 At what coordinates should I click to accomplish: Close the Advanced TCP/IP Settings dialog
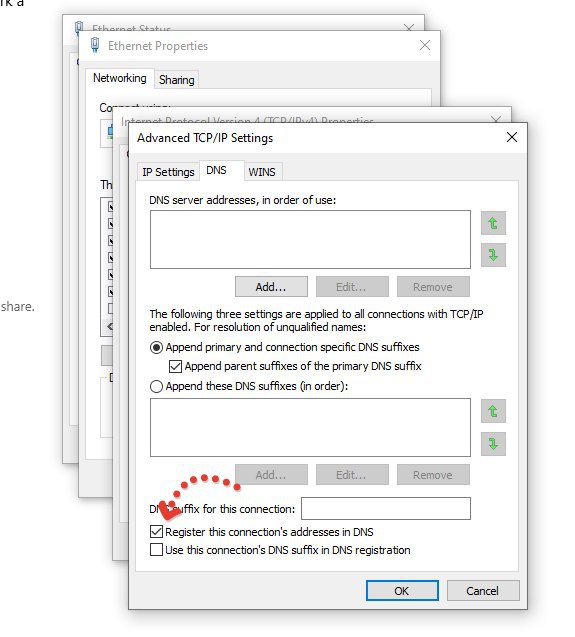512,137
